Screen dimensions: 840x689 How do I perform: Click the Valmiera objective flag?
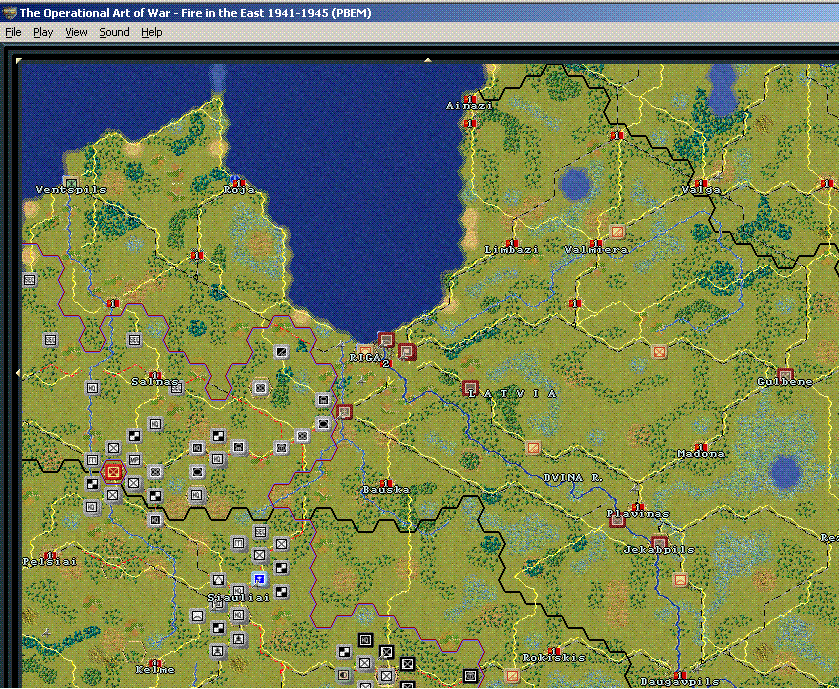coord(596,243)
